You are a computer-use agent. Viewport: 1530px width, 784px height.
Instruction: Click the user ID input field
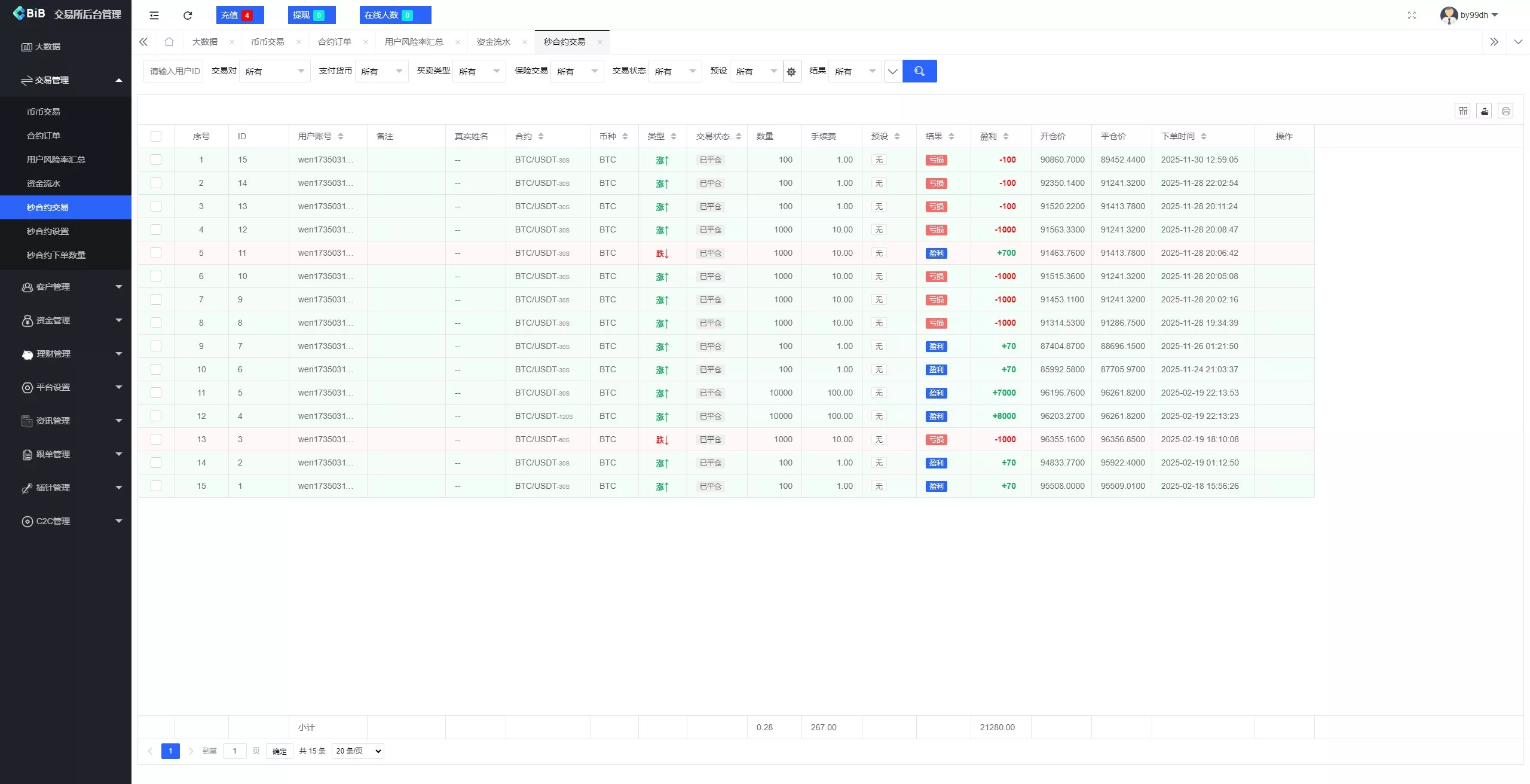click(173, 71)
